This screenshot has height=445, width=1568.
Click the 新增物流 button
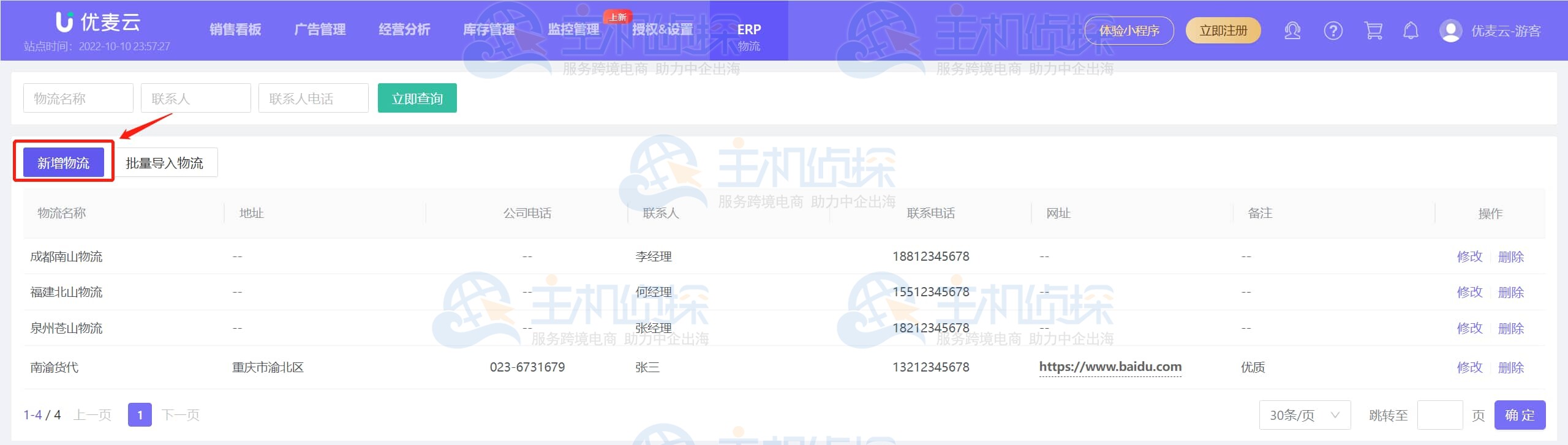tap(64, 162)
